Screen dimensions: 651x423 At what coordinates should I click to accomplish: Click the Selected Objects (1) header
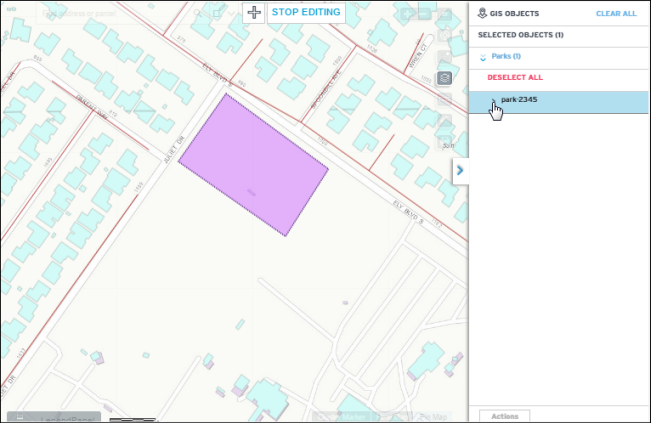tap(520, 35)
